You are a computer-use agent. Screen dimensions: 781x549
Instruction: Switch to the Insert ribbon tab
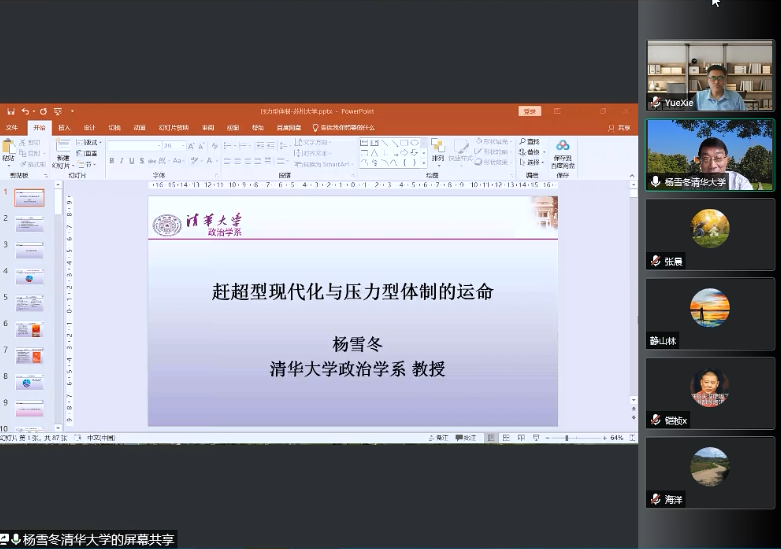pyautogui.click(x=64, y=128)
